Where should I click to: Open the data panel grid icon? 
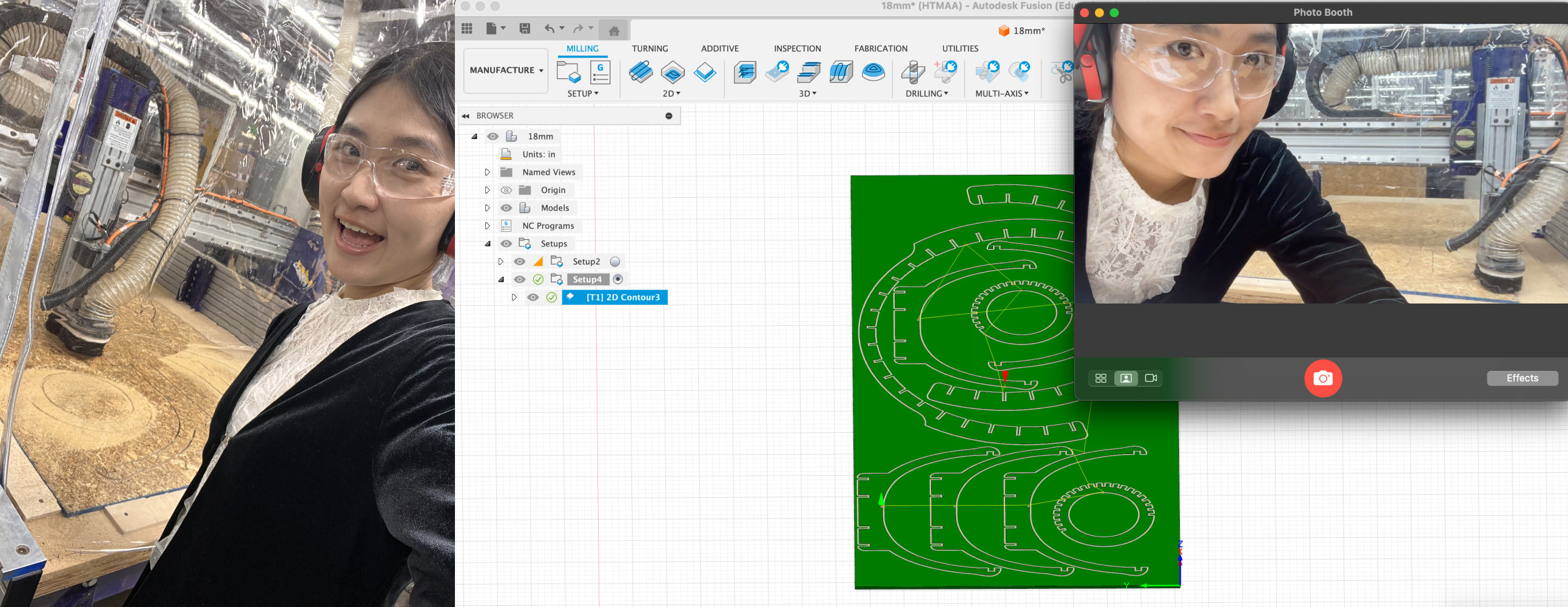tap(467, 29)
